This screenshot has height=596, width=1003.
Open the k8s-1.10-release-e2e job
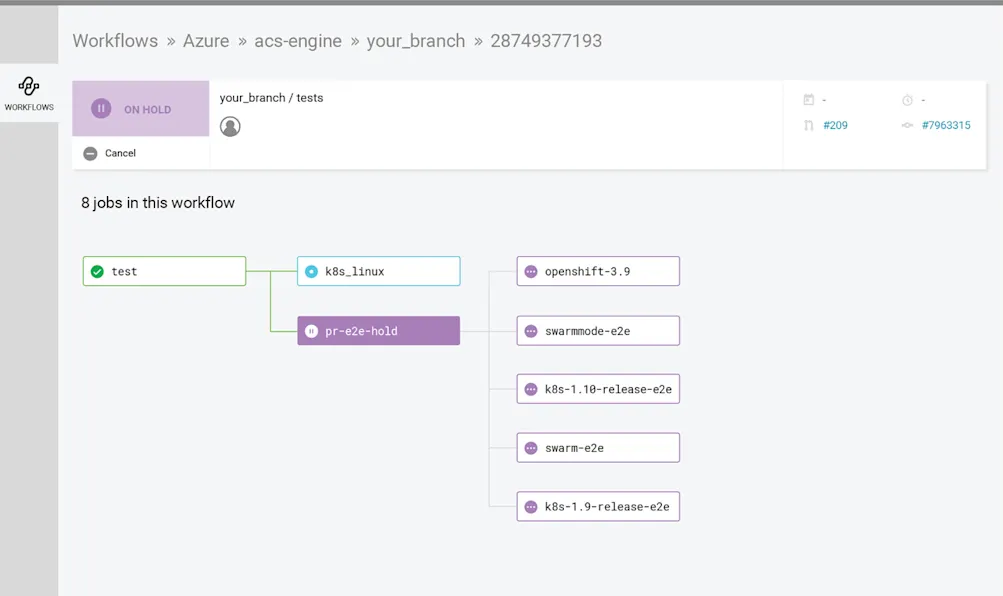[597, 388]
